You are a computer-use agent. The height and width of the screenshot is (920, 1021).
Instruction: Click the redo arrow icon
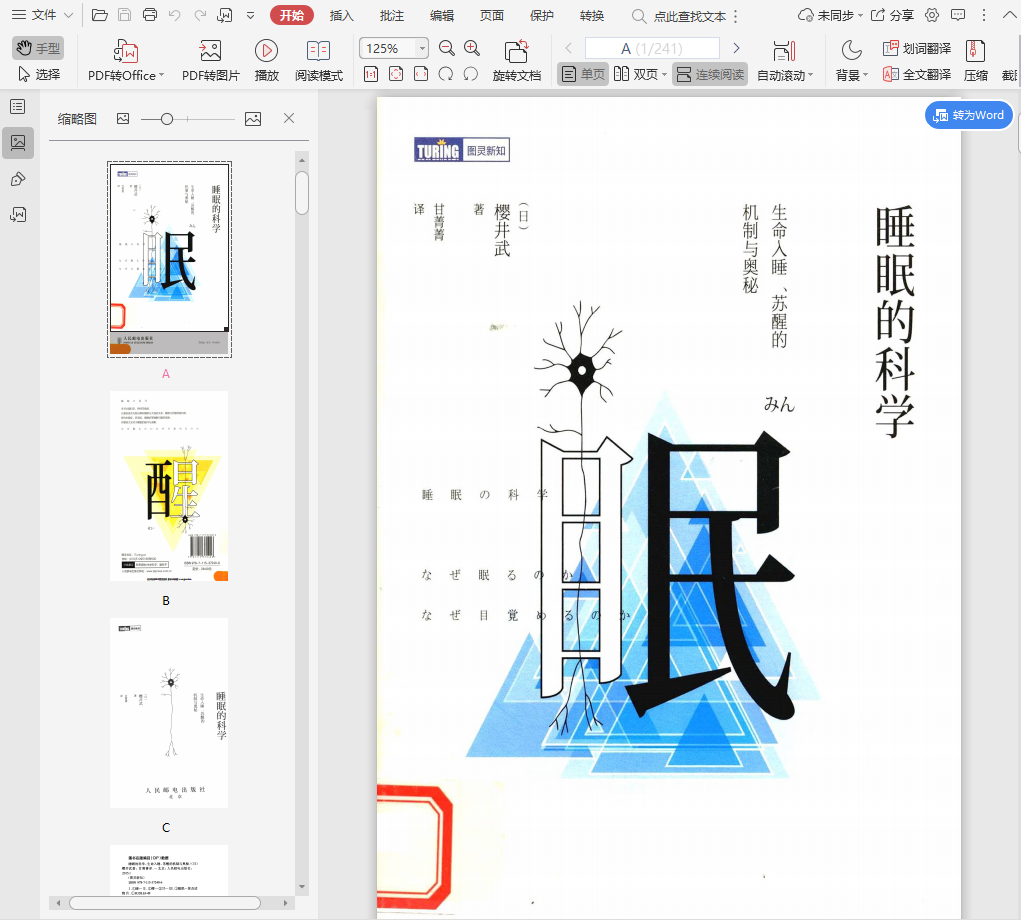coord(200,15)
